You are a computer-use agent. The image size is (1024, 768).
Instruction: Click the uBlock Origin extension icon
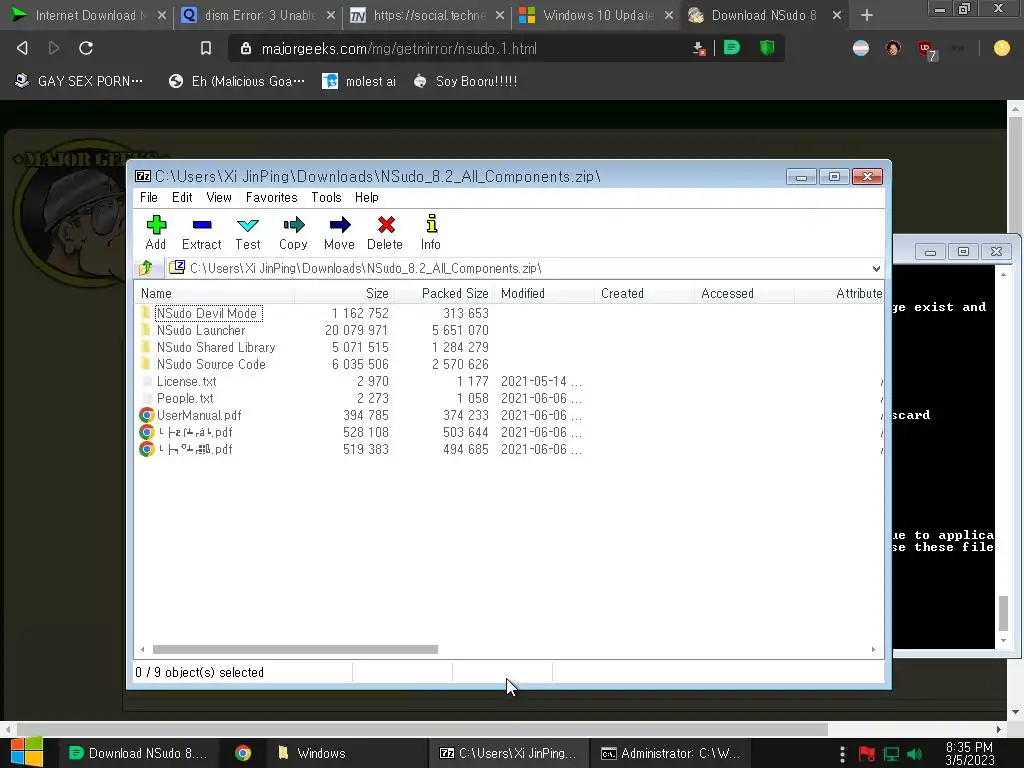pos(925,49)
